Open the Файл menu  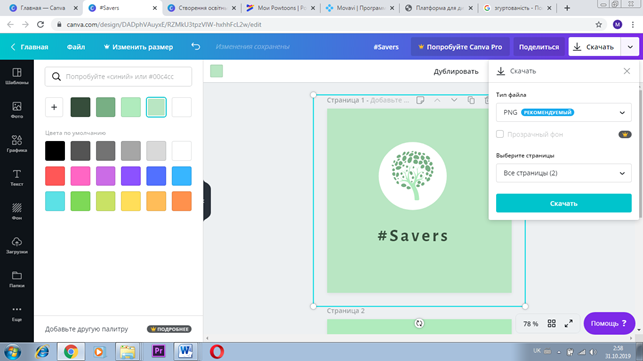(76, 47)
